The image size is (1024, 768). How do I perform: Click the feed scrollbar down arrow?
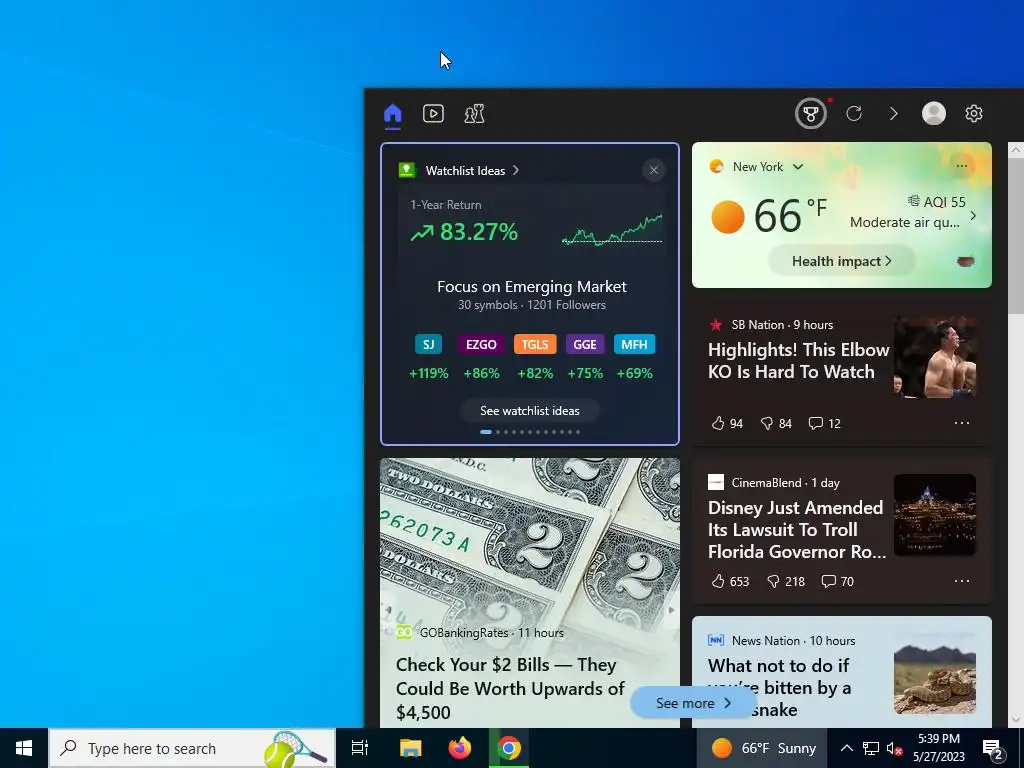click(x=1016, y=720)
